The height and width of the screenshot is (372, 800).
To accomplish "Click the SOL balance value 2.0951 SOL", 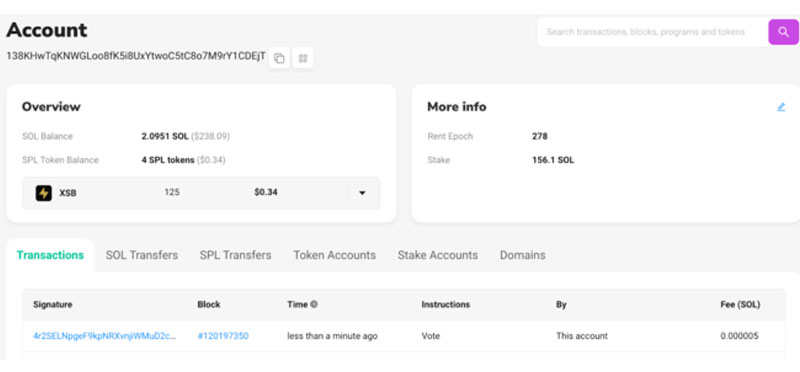I will (x=165, y=136).
